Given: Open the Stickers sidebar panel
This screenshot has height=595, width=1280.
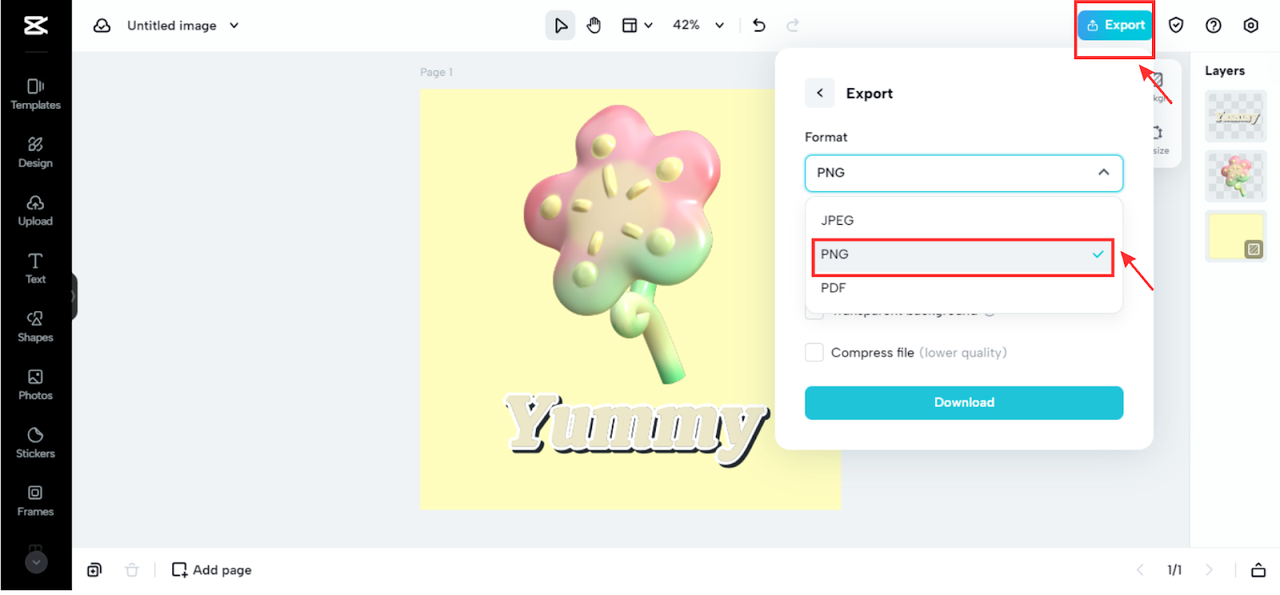Looking at the screenshot, I should click(x=36, y=442).
